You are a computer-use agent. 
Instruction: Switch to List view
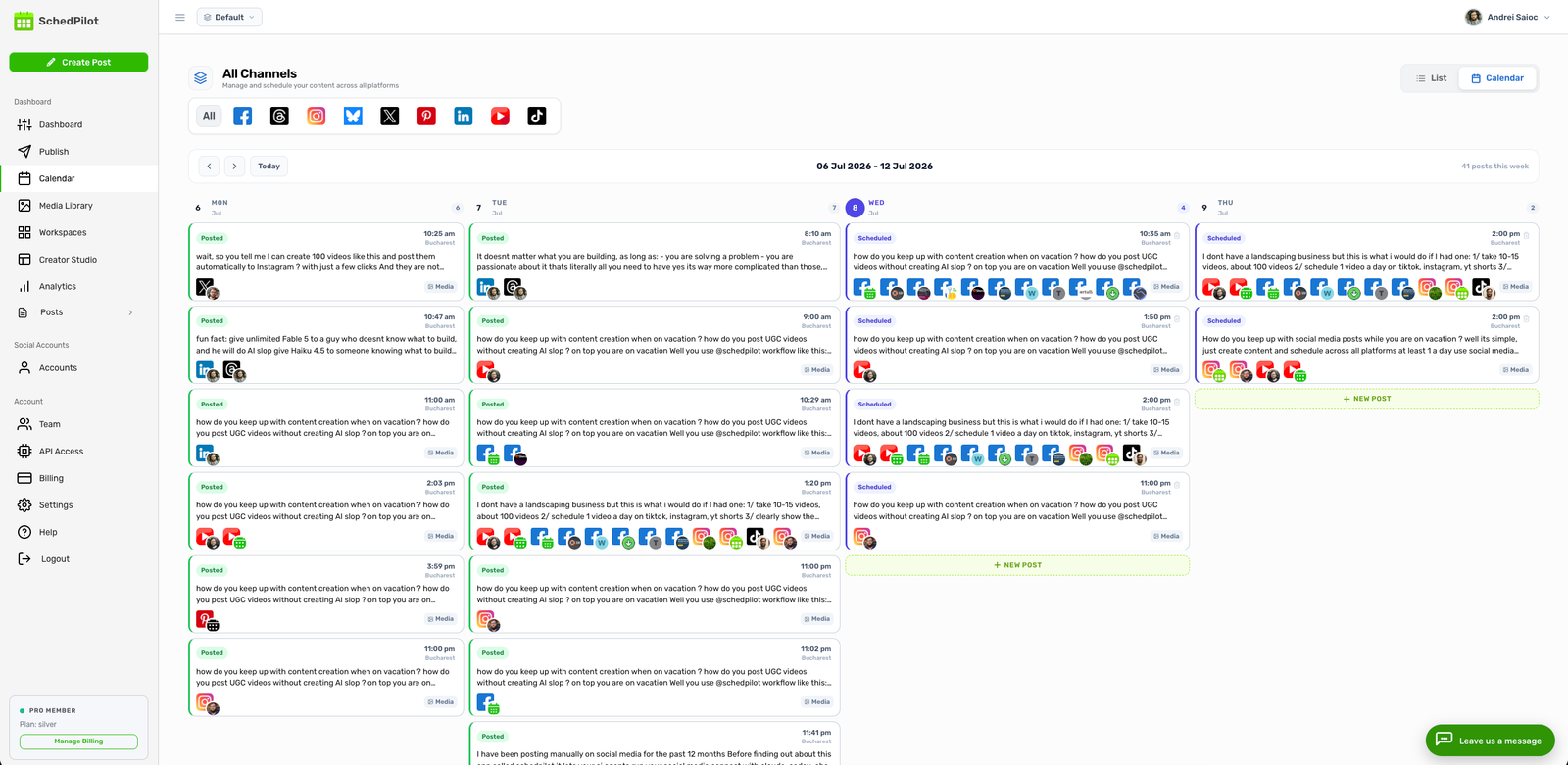click(1431, 78)
